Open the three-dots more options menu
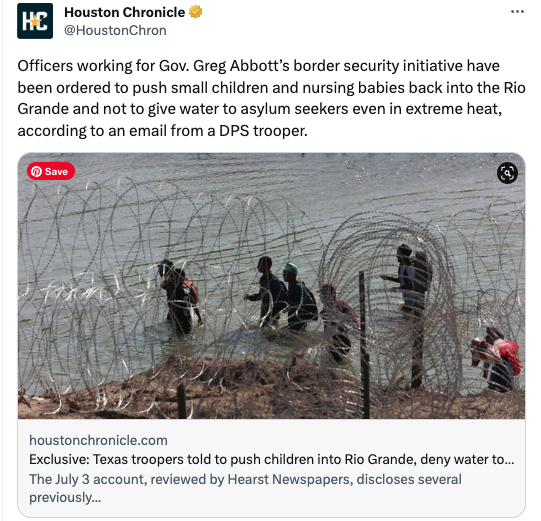 coord(517,12)
